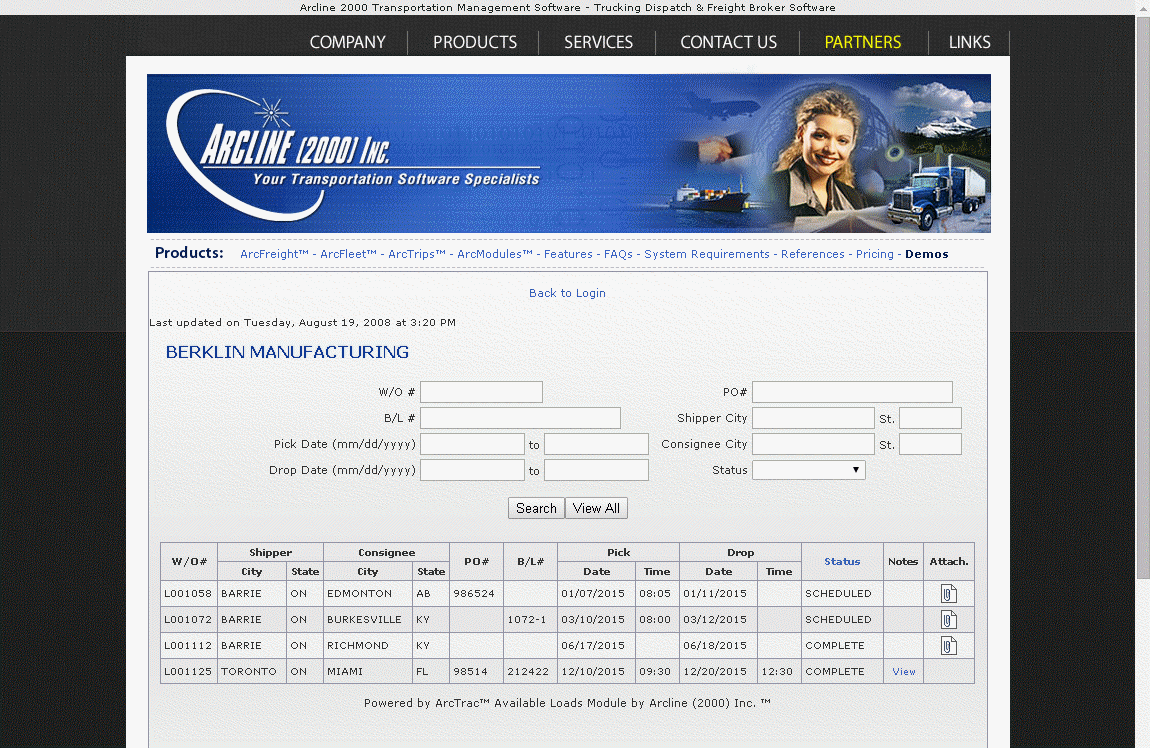Viewport: 1150px width, 748px height.
Task: Select drop date 12/20/2015 cell
Action: pos(718,671)
